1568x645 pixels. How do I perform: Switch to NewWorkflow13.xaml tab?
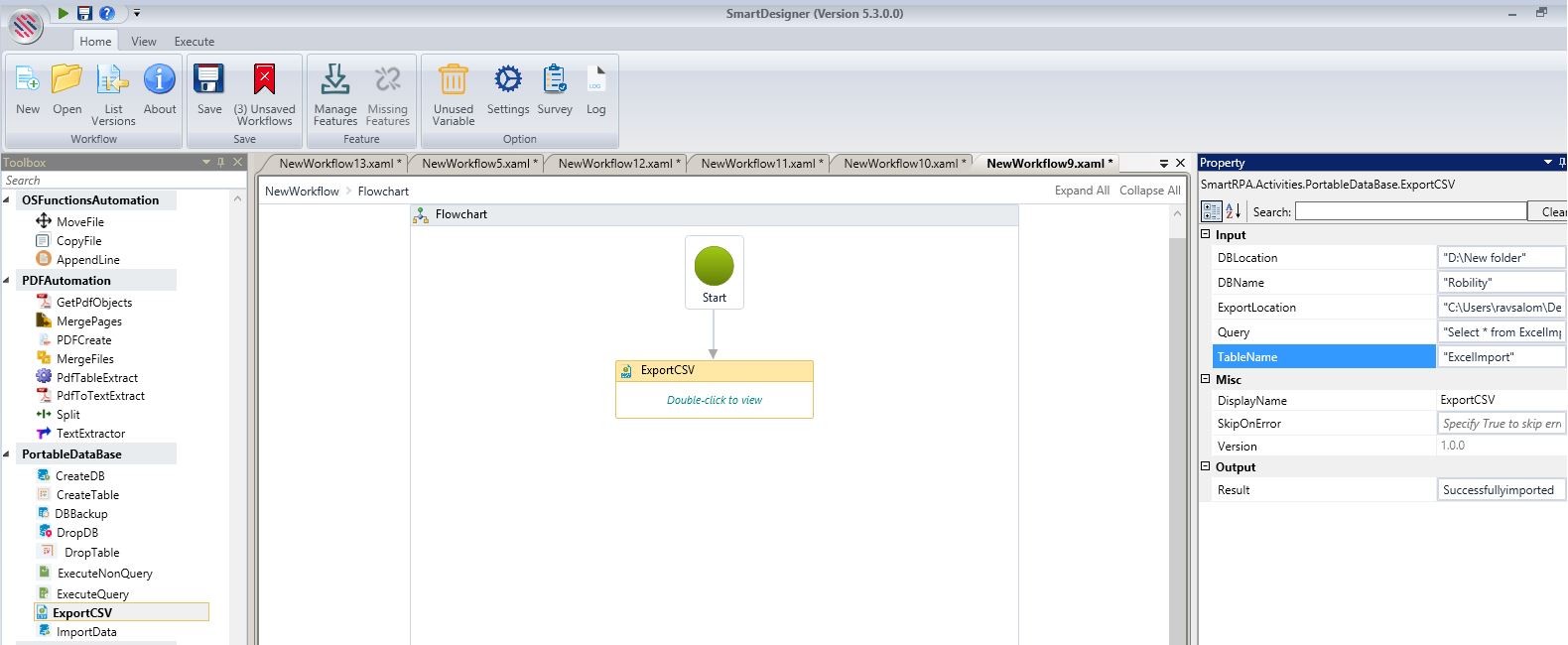(339, 164)
